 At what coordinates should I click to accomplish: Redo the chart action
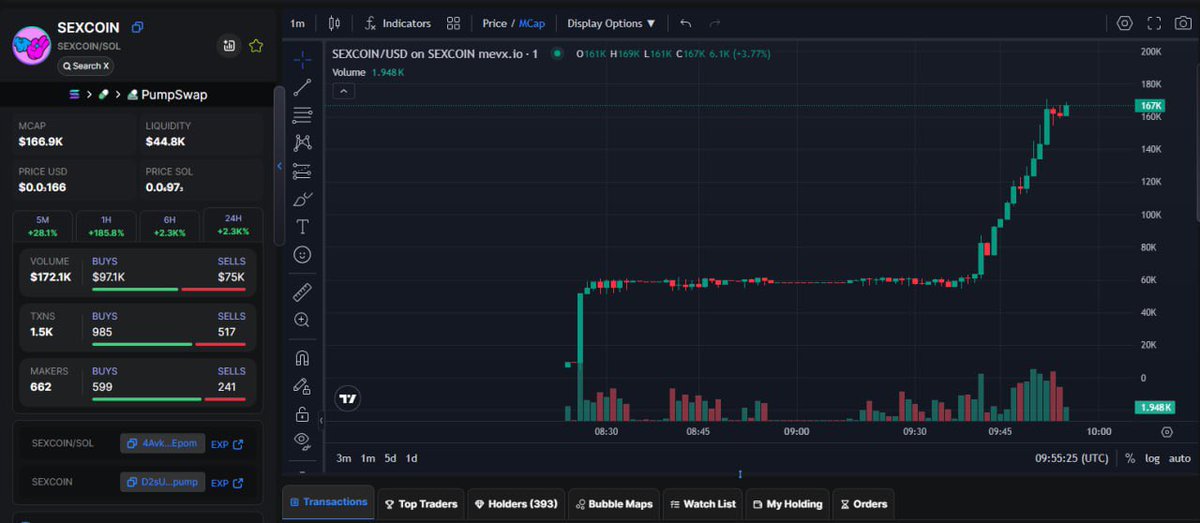[x=714, y=23]
